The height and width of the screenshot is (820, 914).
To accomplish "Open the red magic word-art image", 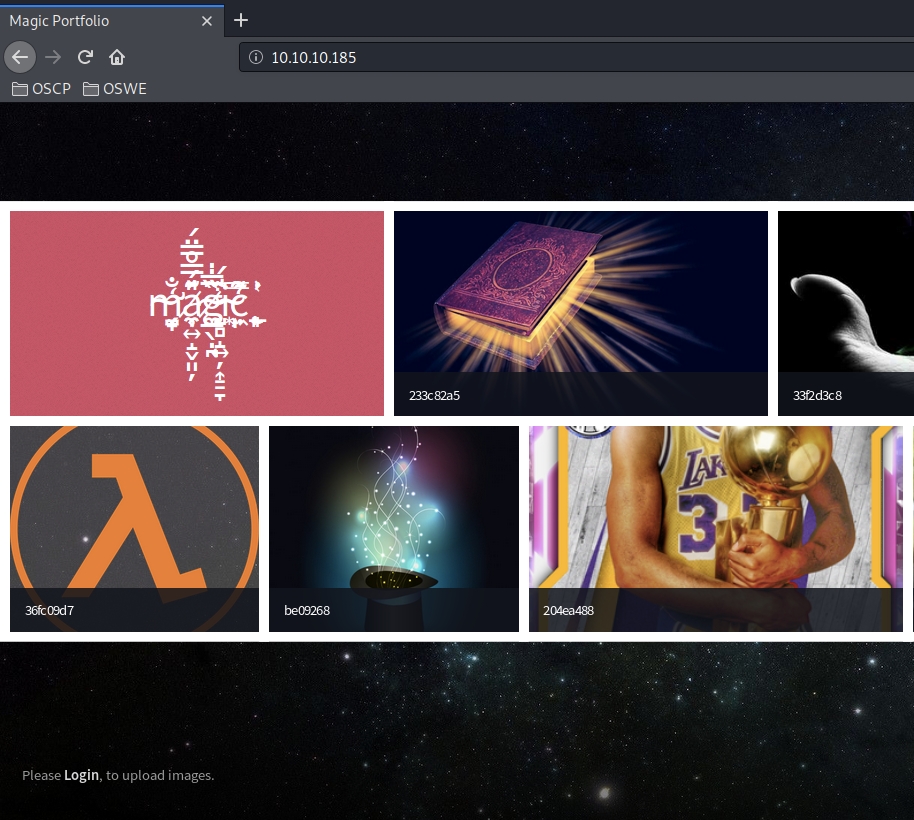I will (197, 313).
